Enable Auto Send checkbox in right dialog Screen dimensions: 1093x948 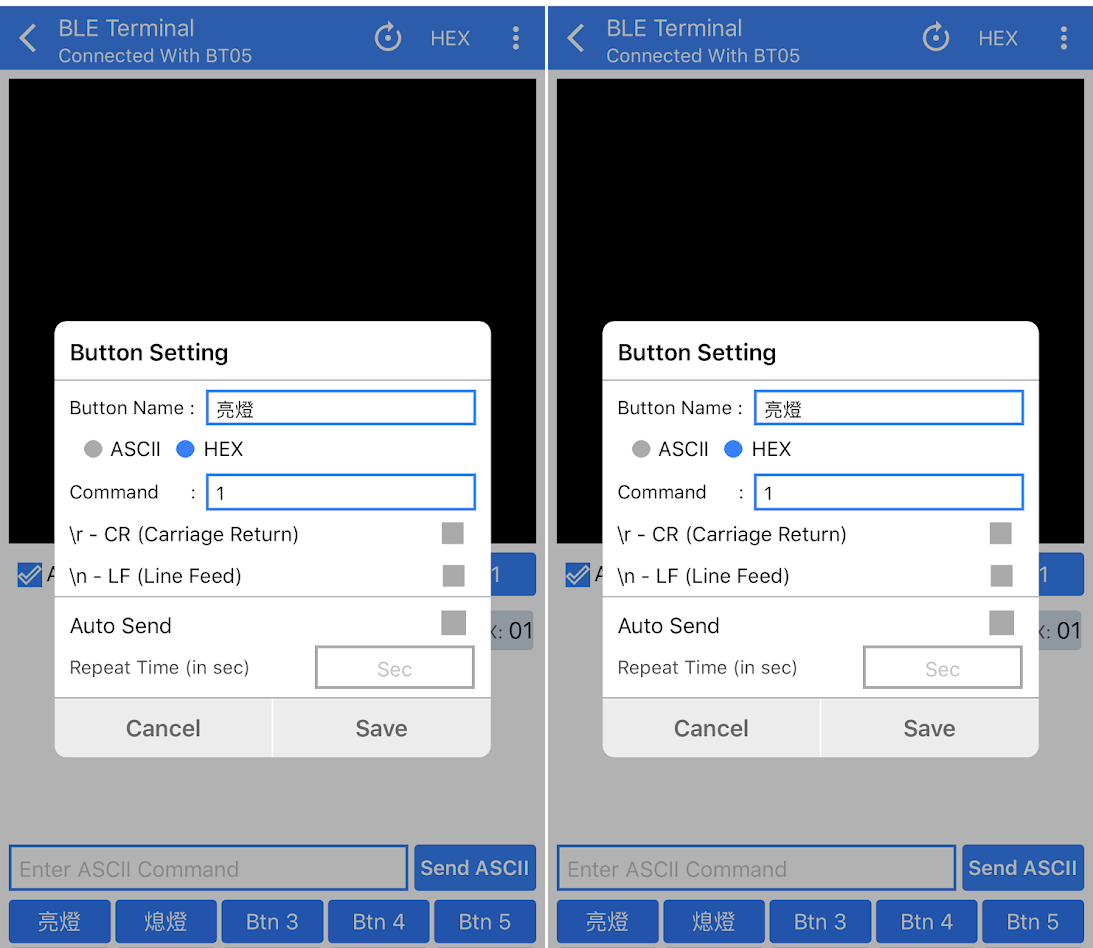1001,623
